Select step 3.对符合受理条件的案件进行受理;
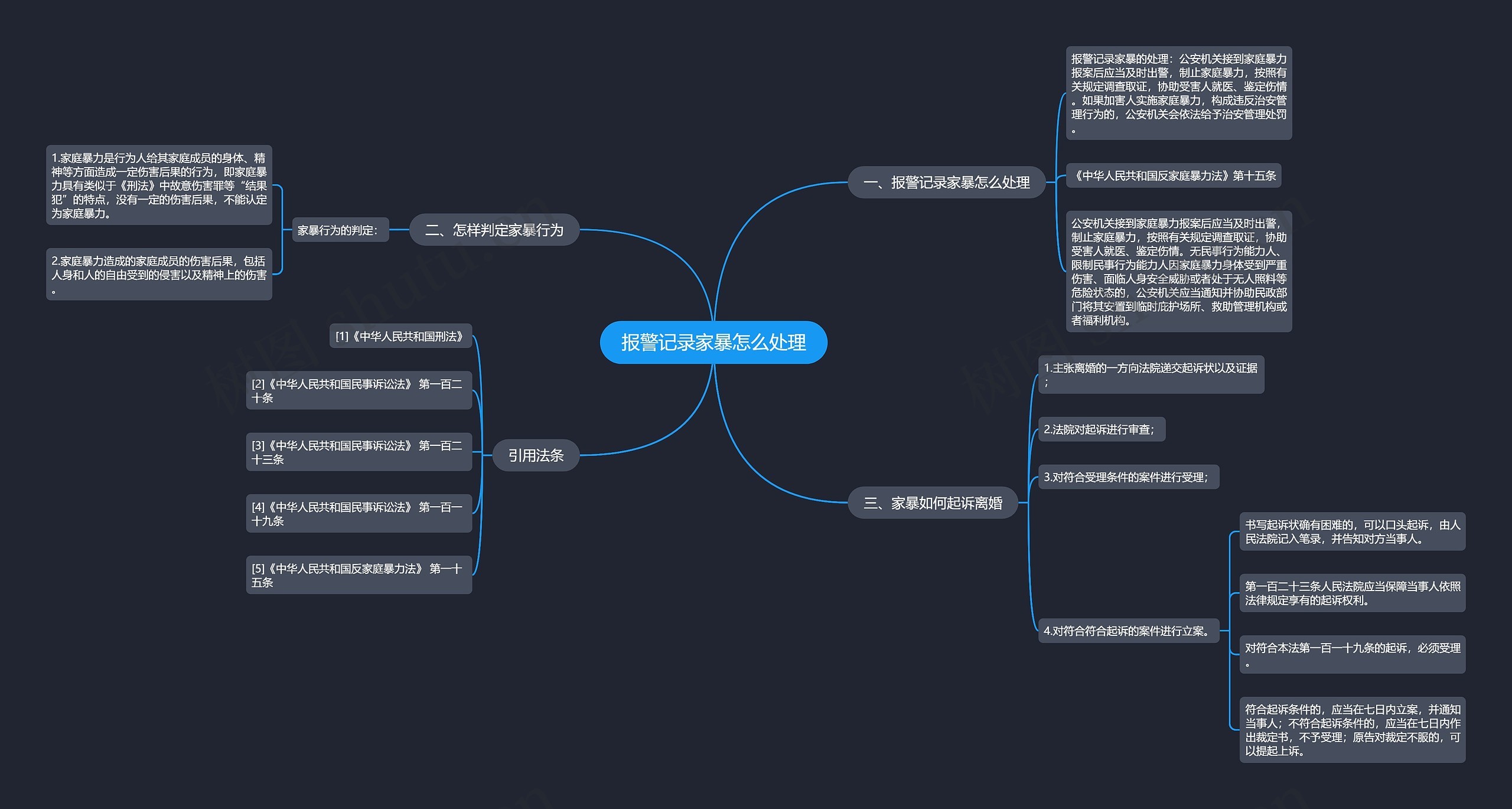The height and width of the screenshot is (809, 1512). pos(1129,477)
